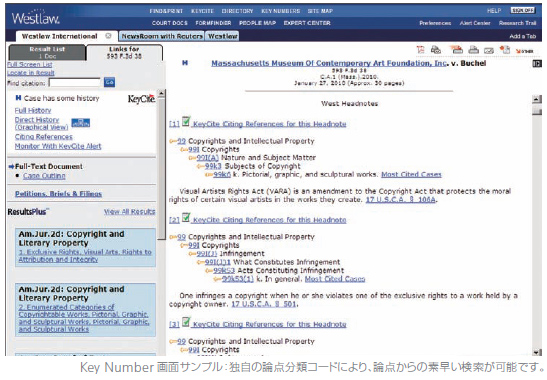Open the Full History link
The width and height of the screenshot is (547, 380).
click(33, 110)
